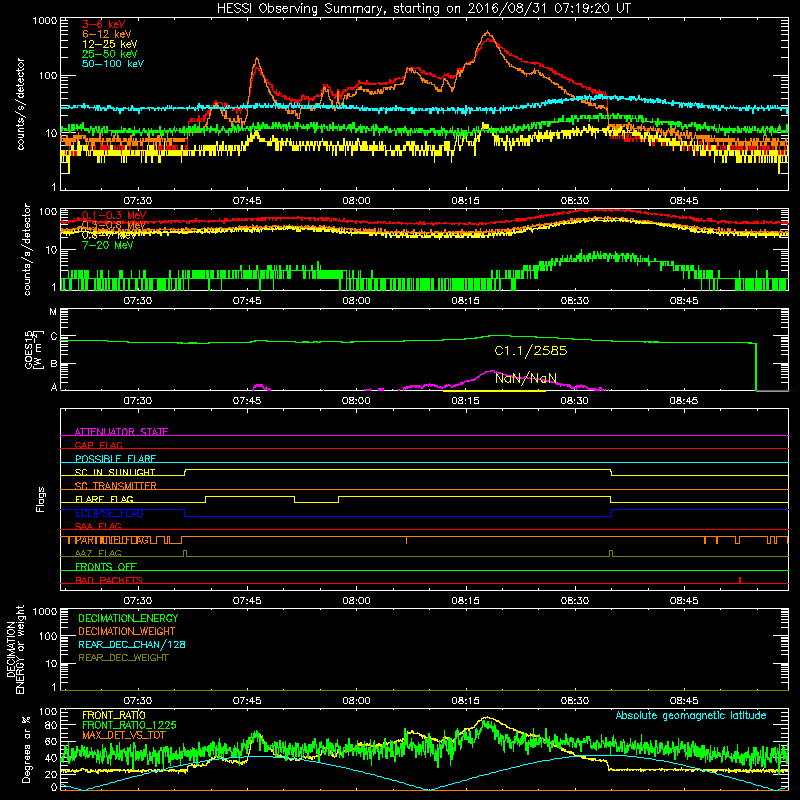Click the C1.1/2585 flare annotation

tap(531, 351)
